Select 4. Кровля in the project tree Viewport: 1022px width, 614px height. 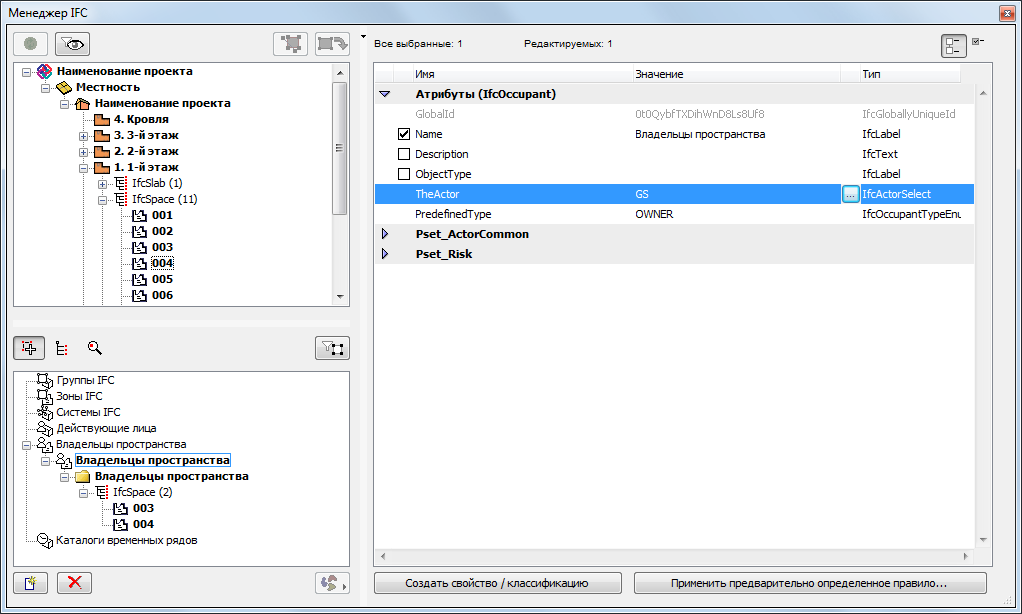141,119
